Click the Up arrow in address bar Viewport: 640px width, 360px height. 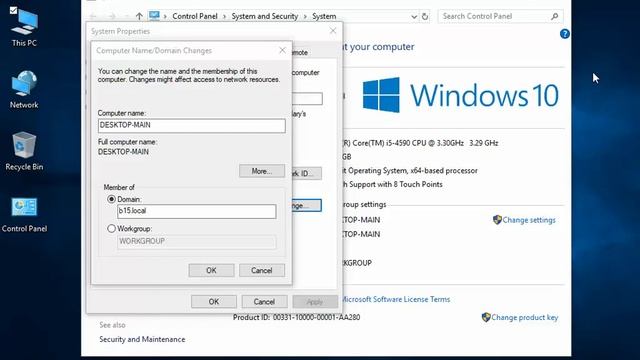[139, 16]
